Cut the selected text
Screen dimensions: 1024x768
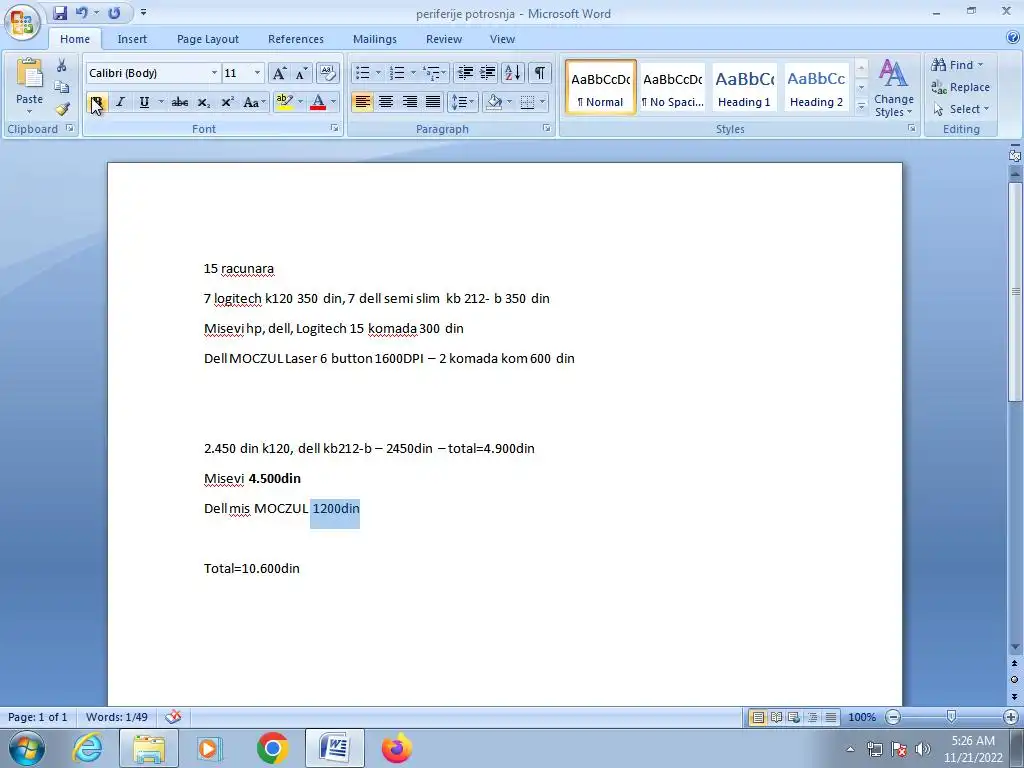[x=61, y=65]
